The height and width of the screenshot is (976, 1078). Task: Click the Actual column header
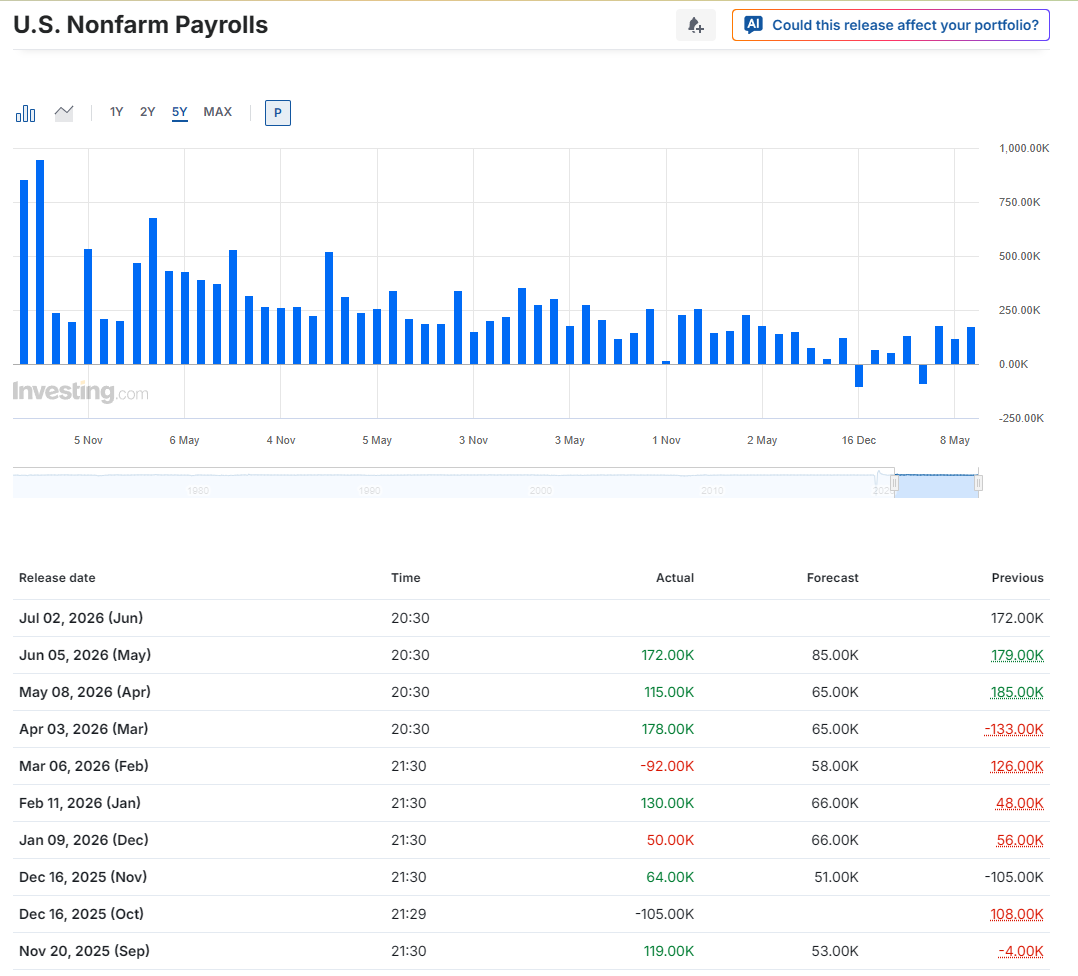(674, 578)
